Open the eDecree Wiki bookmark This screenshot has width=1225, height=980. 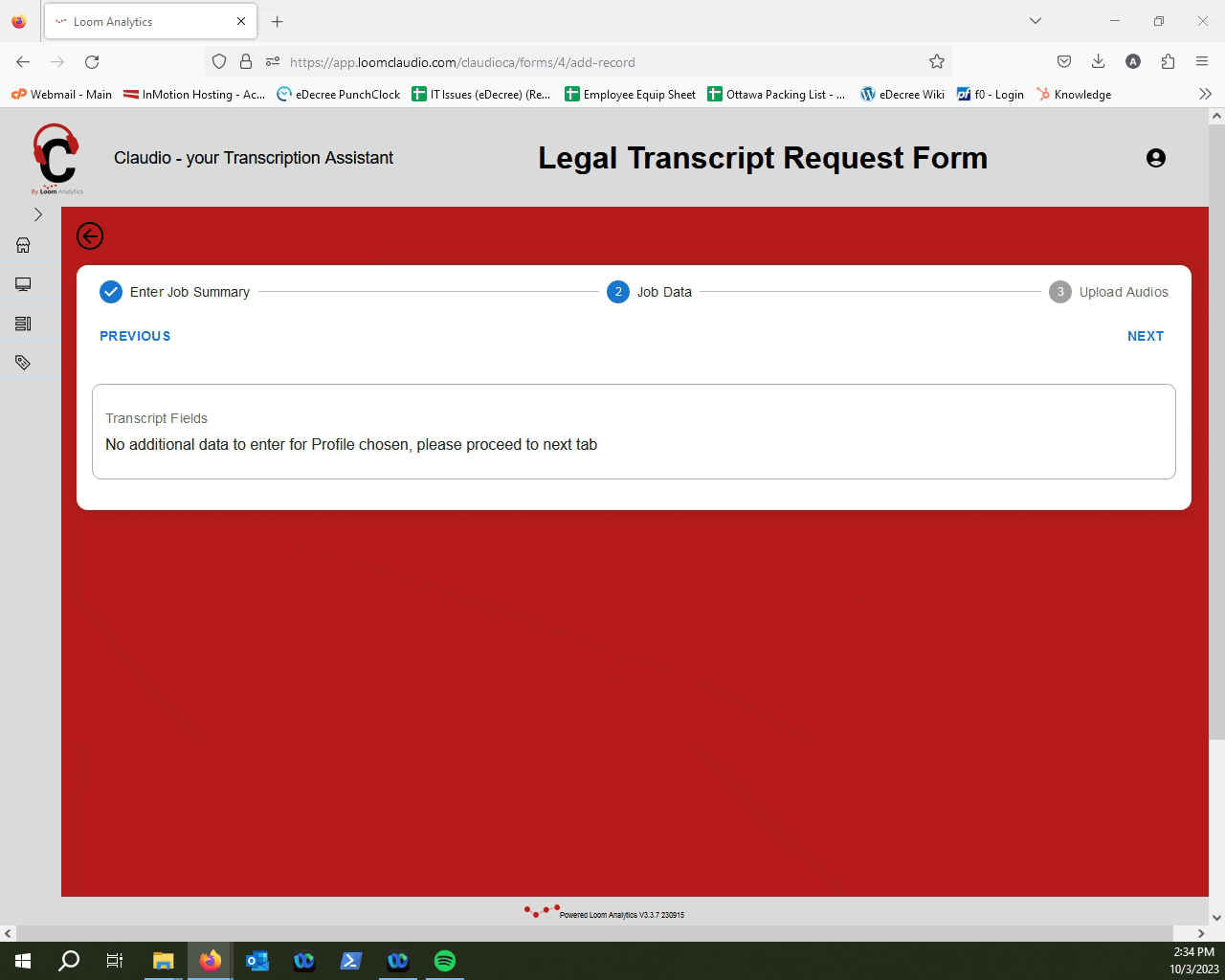click(x=902, y=94)
